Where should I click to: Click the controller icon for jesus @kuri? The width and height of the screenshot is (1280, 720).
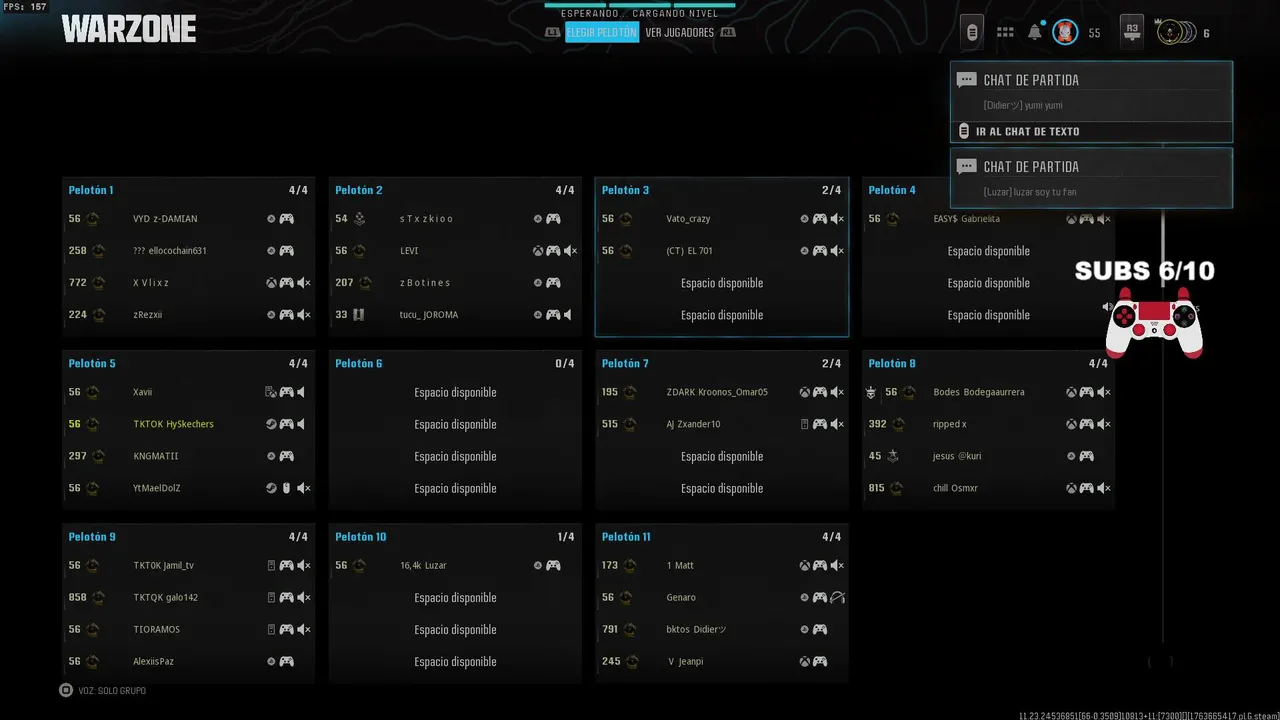click(x=1086, y=456)
